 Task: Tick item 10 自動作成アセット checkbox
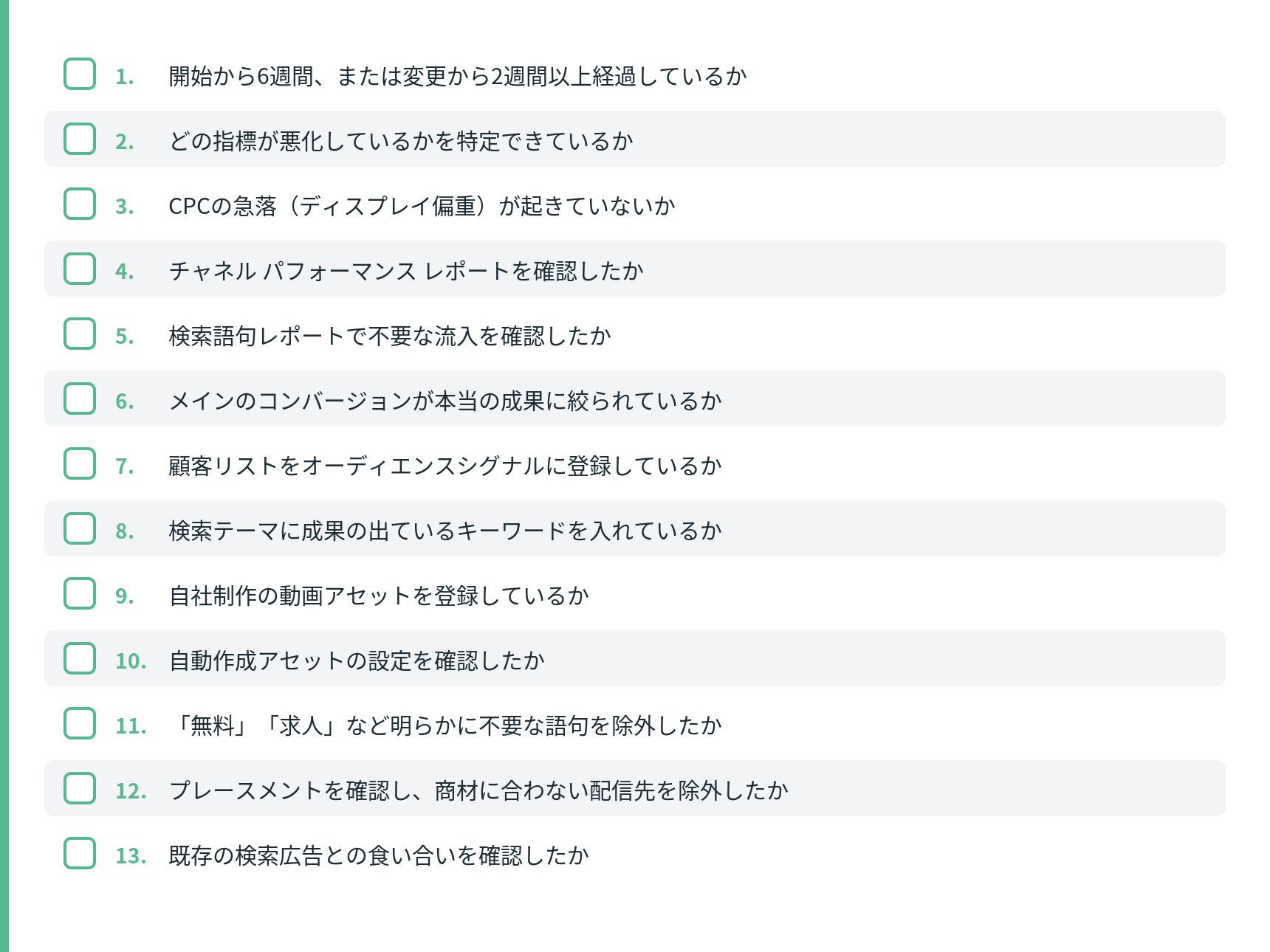(80, 658)
